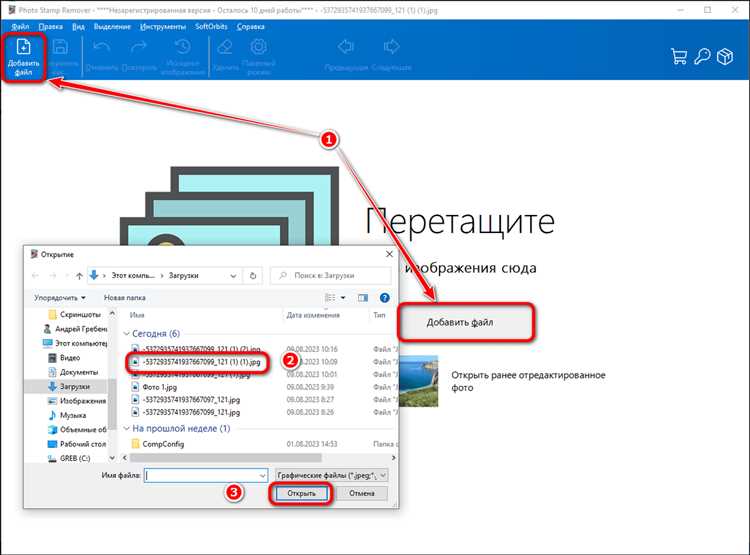Viewport: 750px width, 555px height.
Task: Collapse the На прошлой неделе (1) group
Action: (126, 429)
